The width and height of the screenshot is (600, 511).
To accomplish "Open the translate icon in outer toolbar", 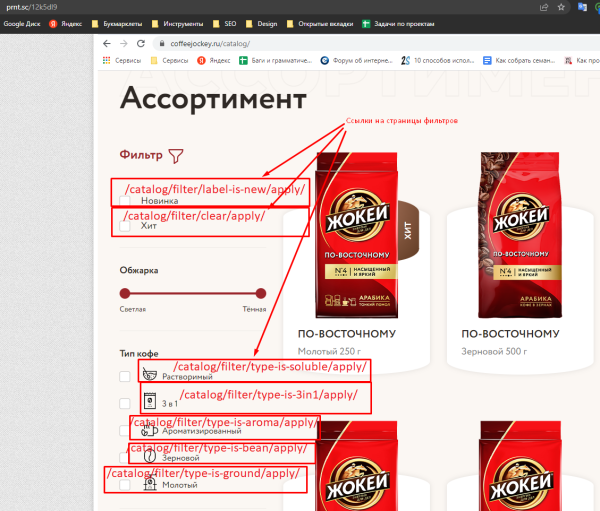I will click(x=582, y=7).
